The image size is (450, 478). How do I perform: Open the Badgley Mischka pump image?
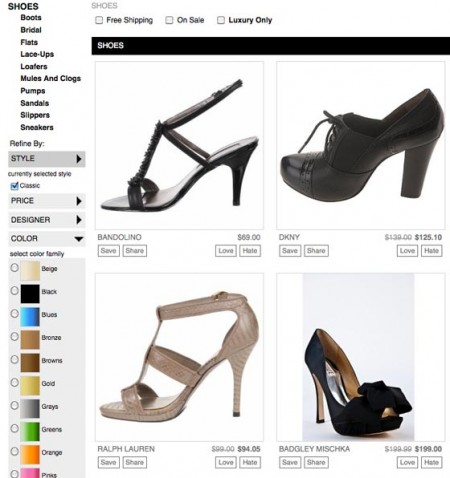pos(361,357)
